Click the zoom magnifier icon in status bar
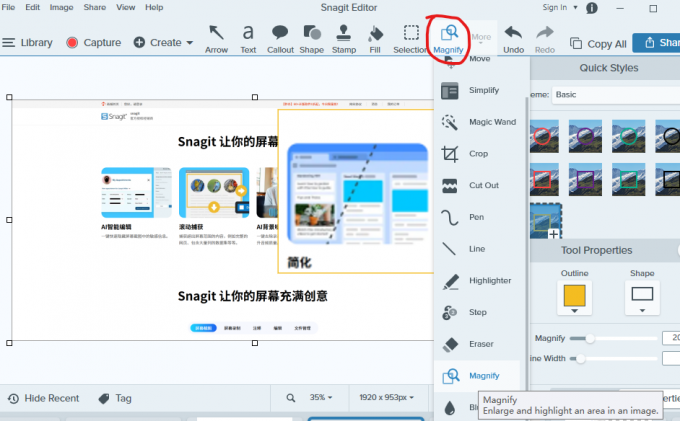Screen dimensions: 680x421 click(x=291, y=398)
